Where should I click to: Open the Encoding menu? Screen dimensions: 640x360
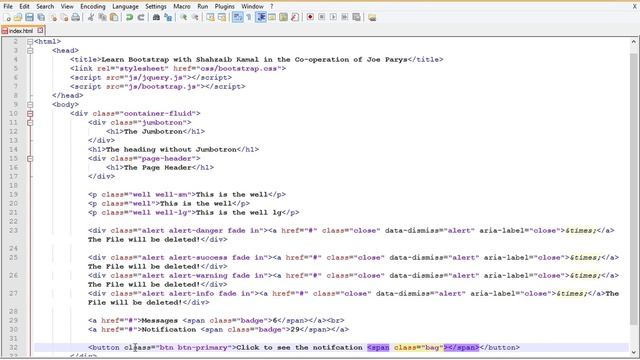(93, 7)
